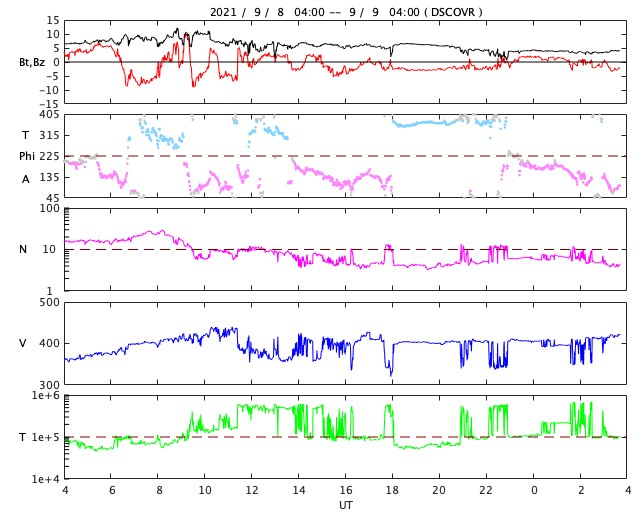Click the −15 tick on the Bt,Bz axis

click(49, 104)
